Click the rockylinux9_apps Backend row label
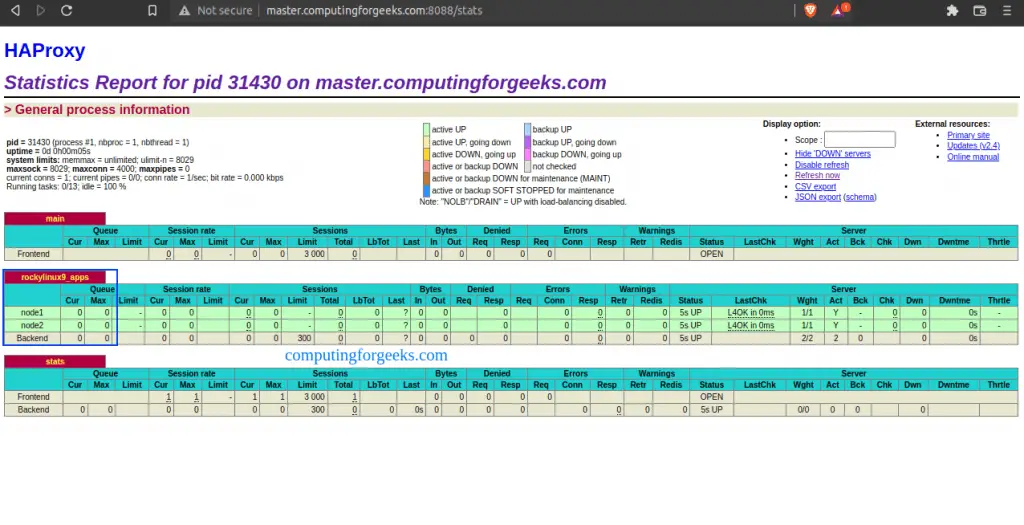The width and height of the screenshot is (1024, 525). pos(32,338)
